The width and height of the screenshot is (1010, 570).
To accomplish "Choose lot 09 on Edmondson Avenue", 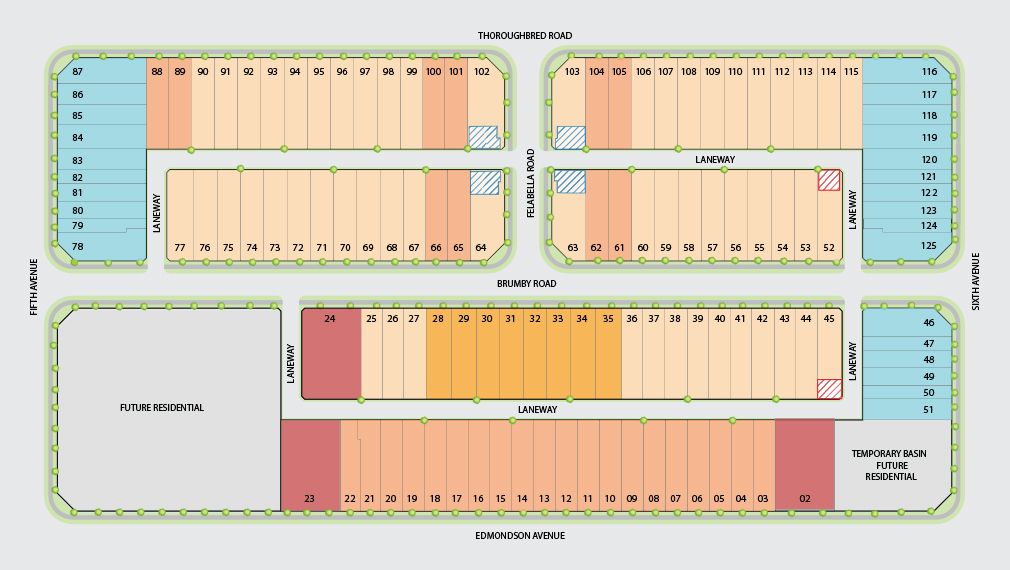I will click(632, 465).
